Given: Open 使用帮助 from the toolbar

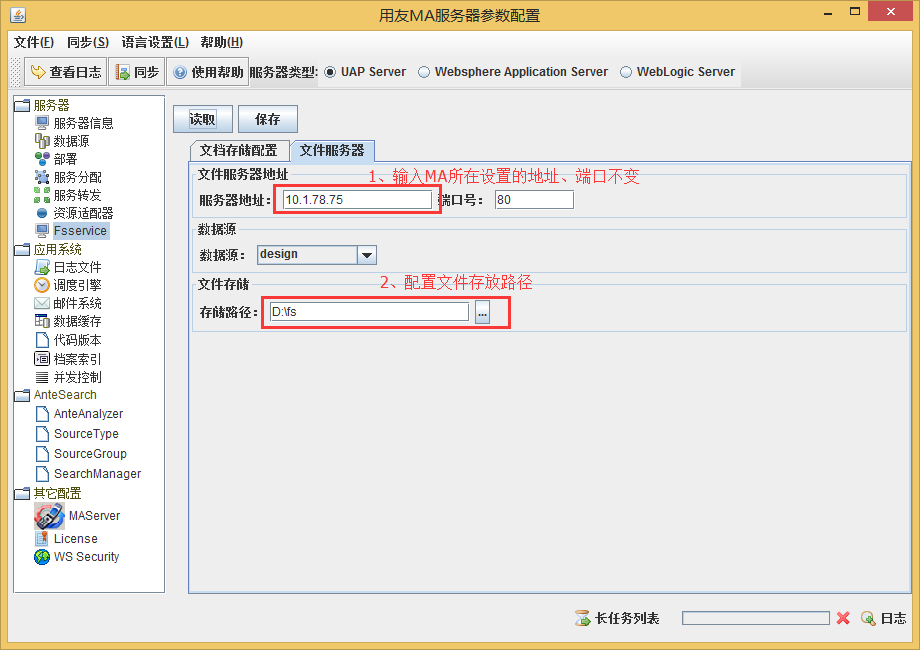Looking at the screenshot, I should click(x=208, y=72).
